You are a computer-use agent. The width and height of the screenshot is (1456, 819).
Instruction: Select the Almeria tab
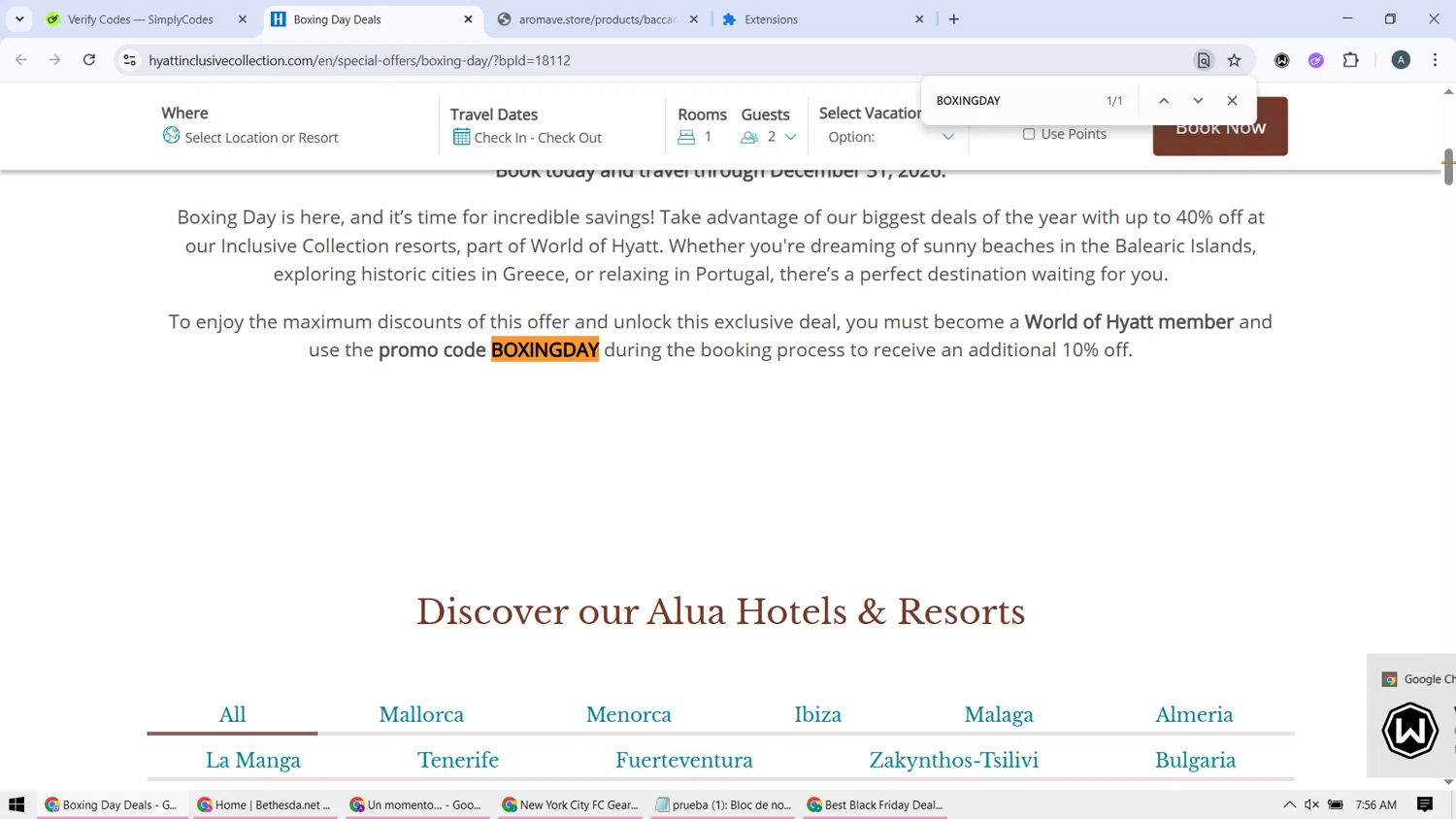(x=1194, y=714)
